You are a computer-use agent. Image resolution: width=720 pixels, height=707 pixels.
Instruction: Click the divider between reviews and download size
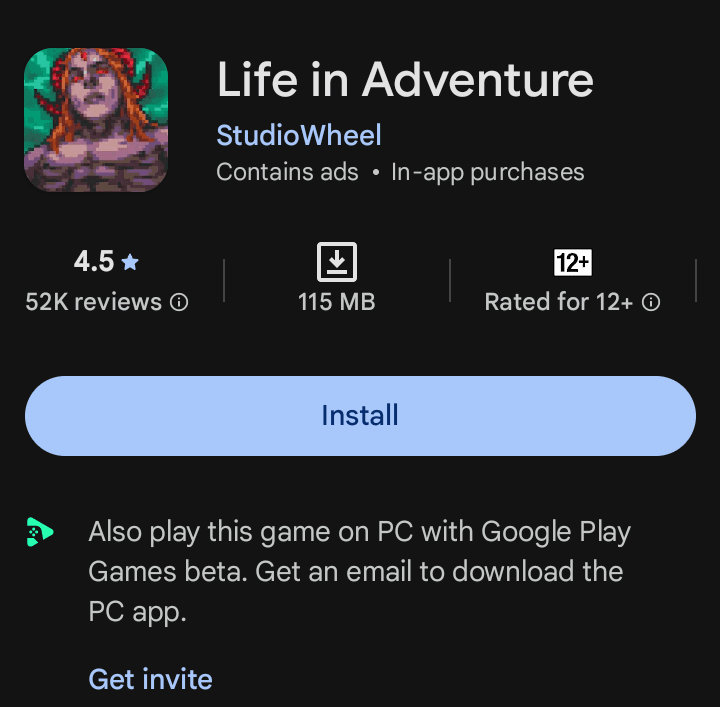tap(224, 280)
